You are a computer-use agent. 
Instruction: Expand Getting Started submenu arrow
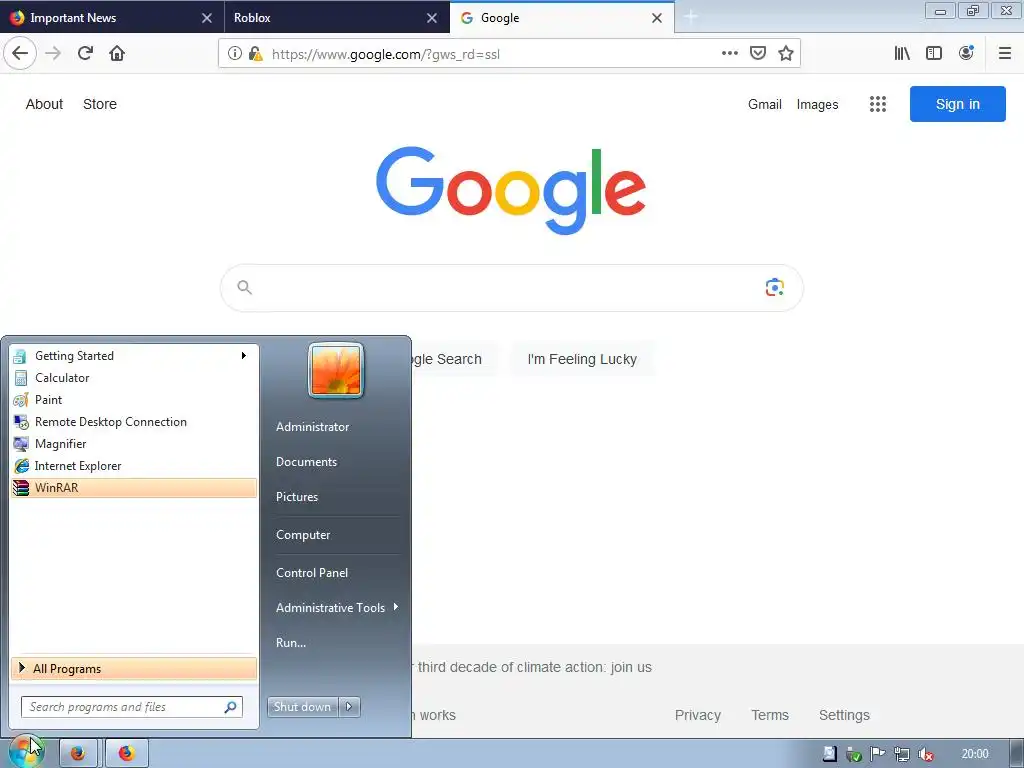pyautogui.click(x=244, y=355)
